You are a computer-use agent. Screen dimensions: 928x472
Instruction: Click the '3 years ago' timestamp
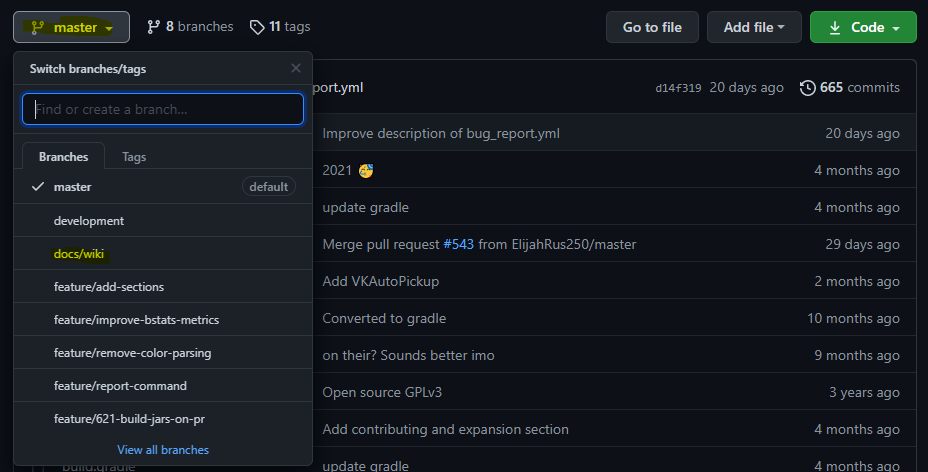click(x=864, y=392)
